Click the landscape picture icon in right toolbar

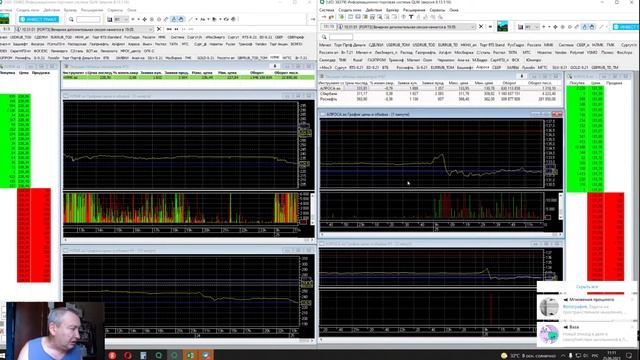502,27
